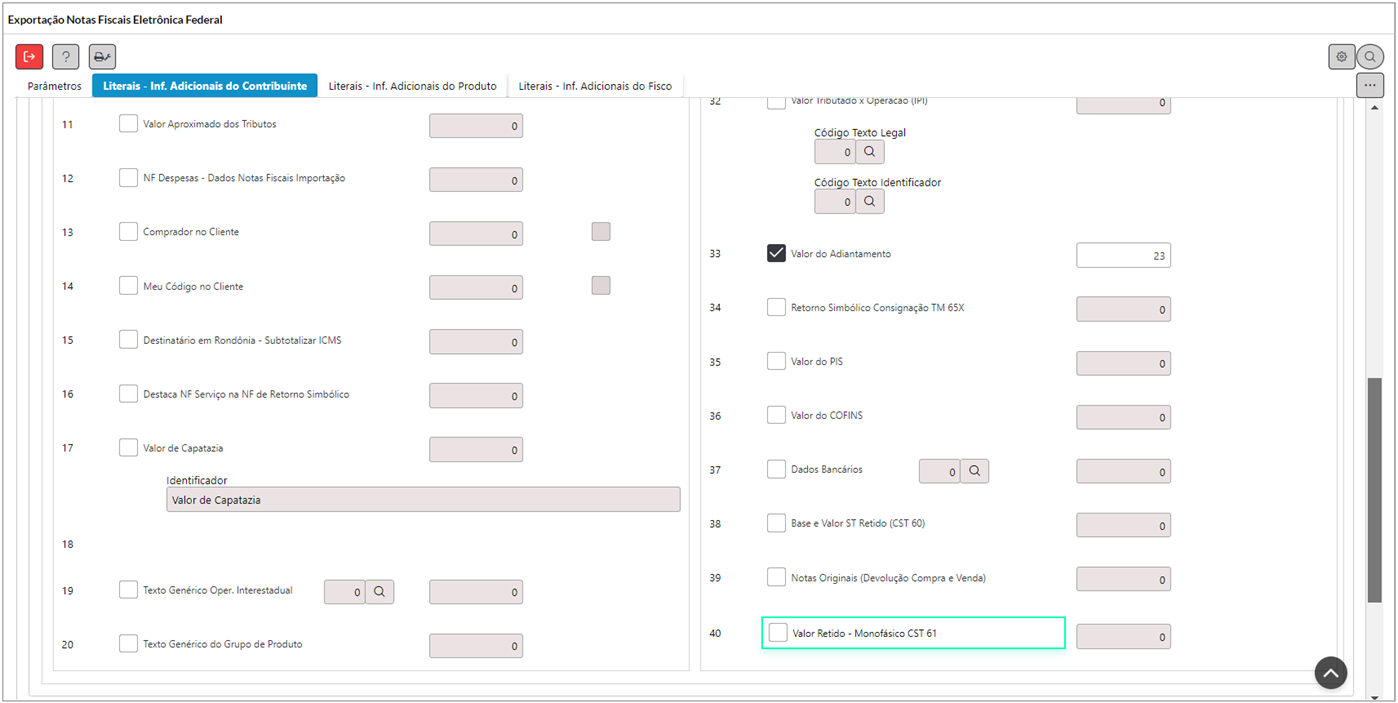1398x703 pixels.
Task: Open lookup for Código Texto Identificador
Action: pyautogui.click(x=869, y=202)
